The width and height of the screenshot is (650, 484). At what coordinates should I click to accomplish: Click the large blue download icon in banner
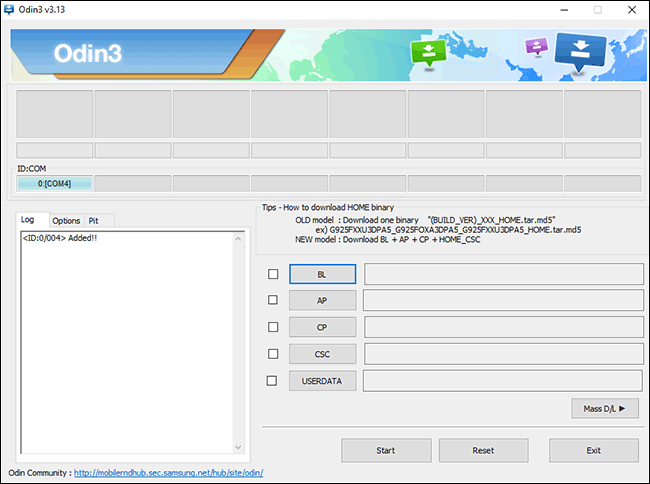[580, 51]
